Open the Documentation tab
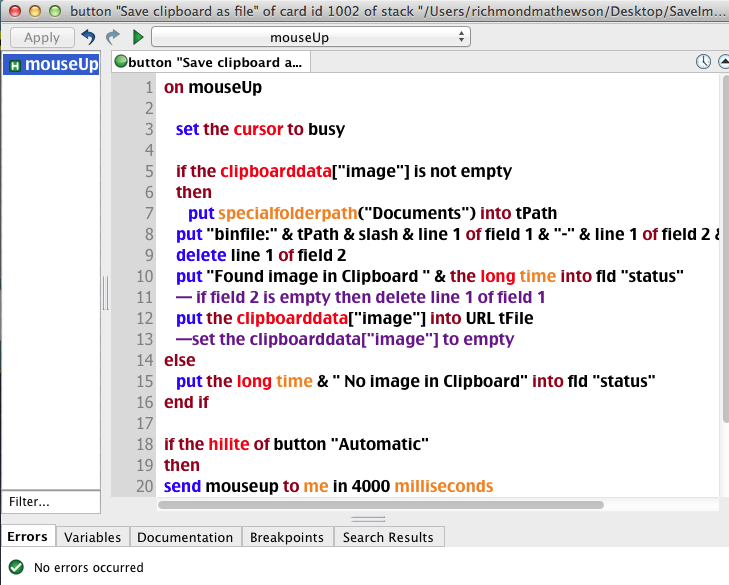The height and width of the screenshot is (585, 729). point(185,537)
